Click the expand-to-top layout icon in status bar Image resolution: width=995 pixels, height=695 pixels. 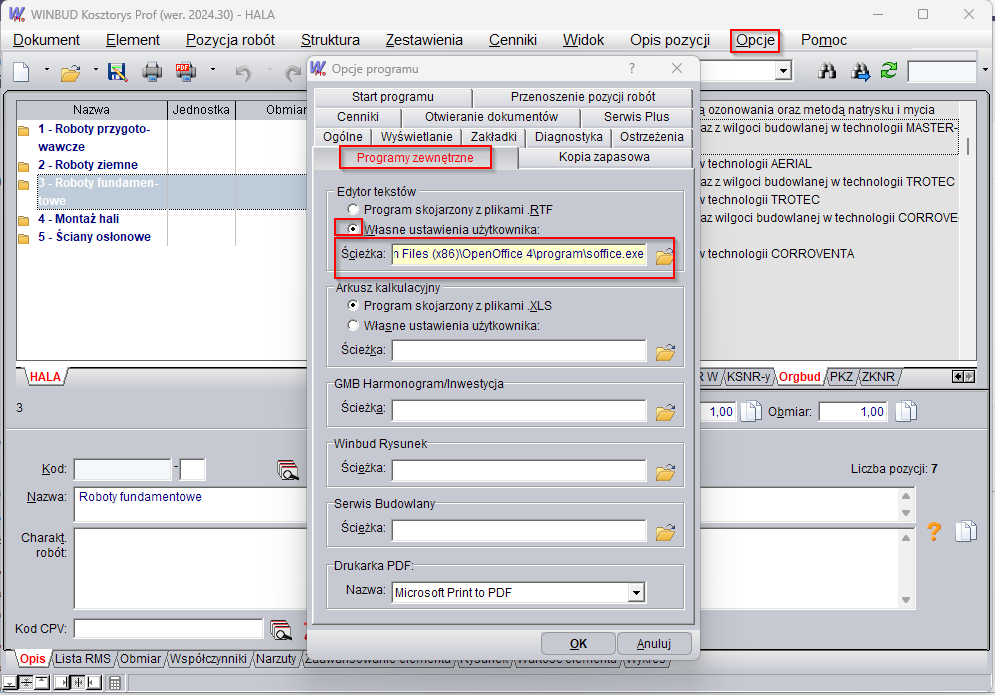43,683
